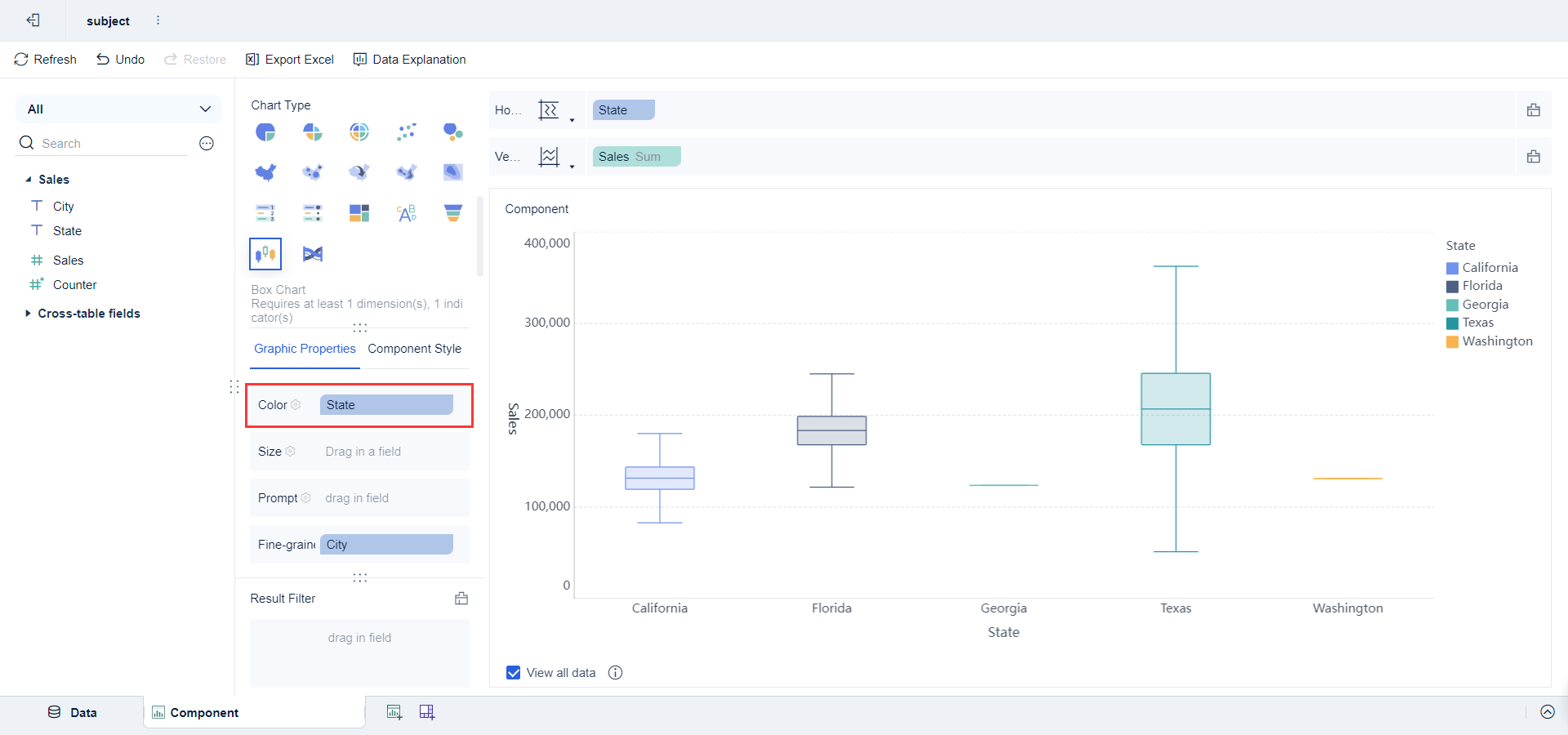1568x735 pixels.
Task: Select the word cloud chart icon
Action: (406, 213)
